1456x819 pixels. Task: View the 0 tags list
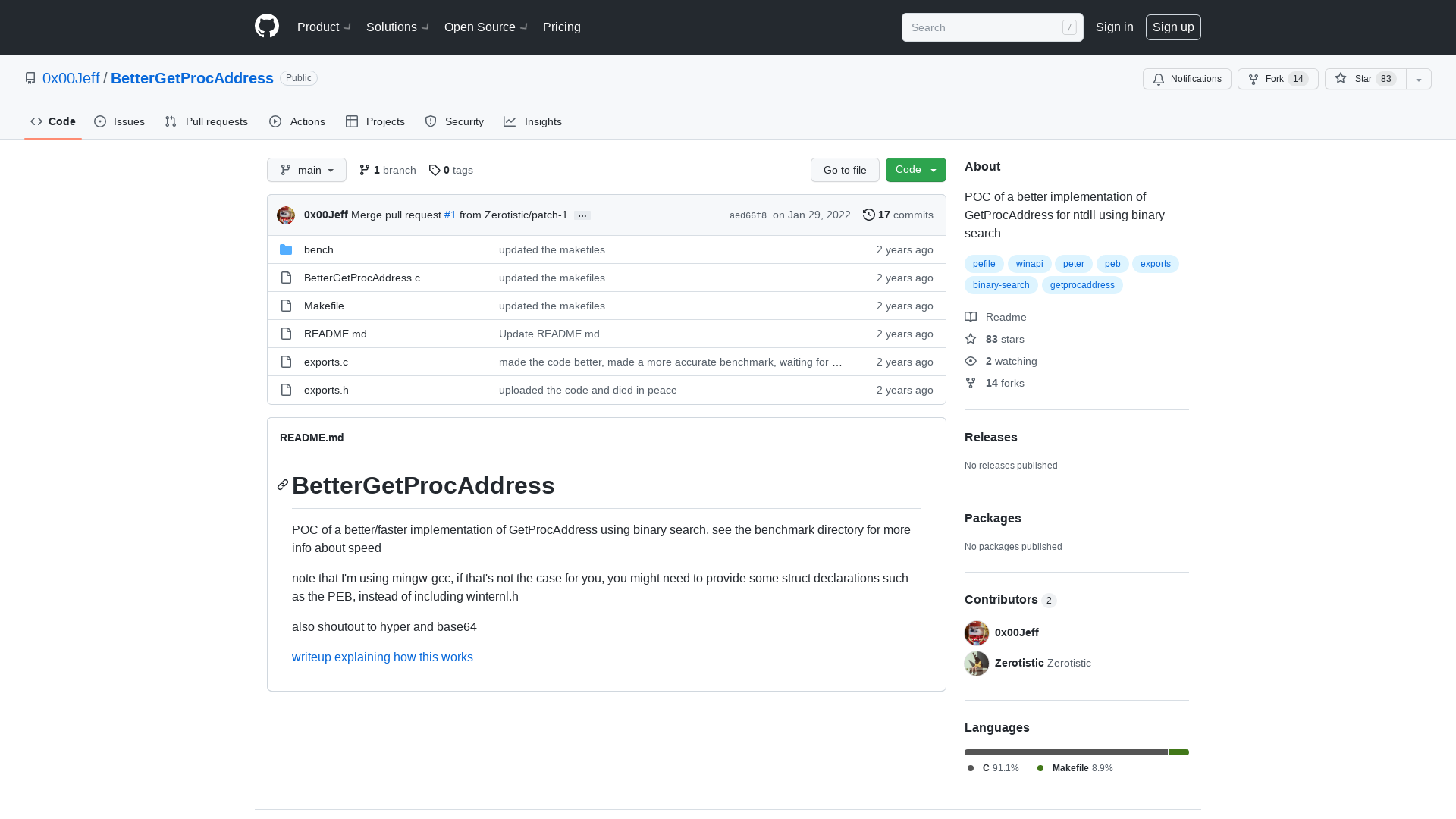pyautogui.click(x=450, y=170)
